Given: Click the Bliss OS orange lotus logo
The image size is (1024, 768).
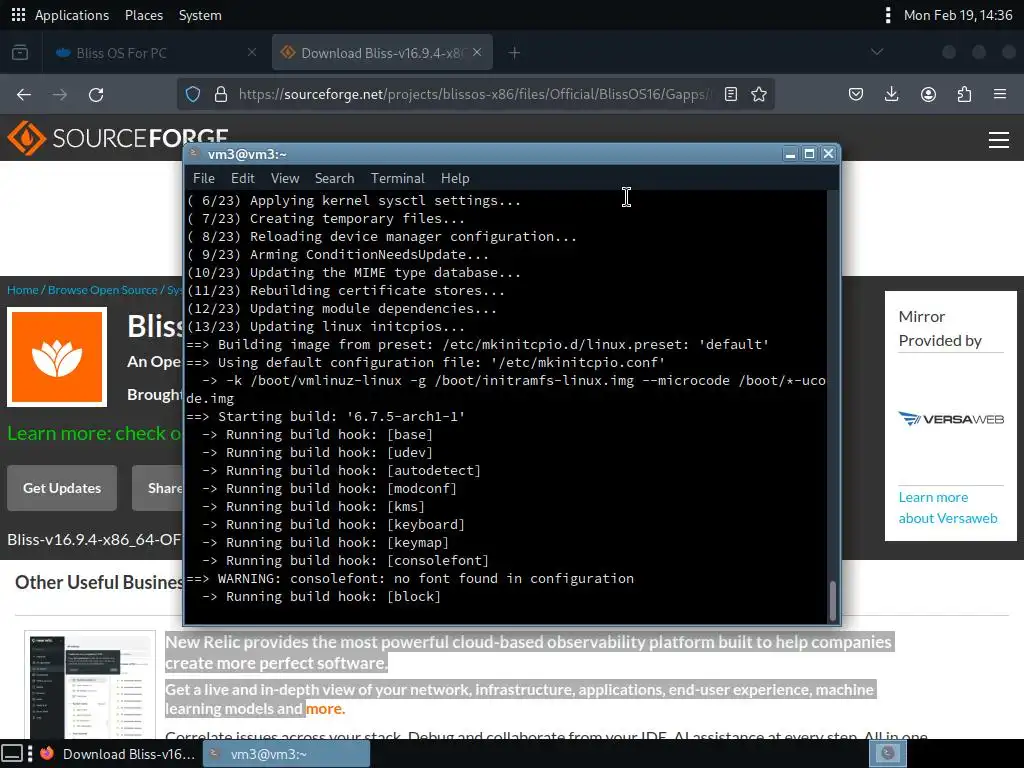Looking at the screenshot, I should click(57, 357).
